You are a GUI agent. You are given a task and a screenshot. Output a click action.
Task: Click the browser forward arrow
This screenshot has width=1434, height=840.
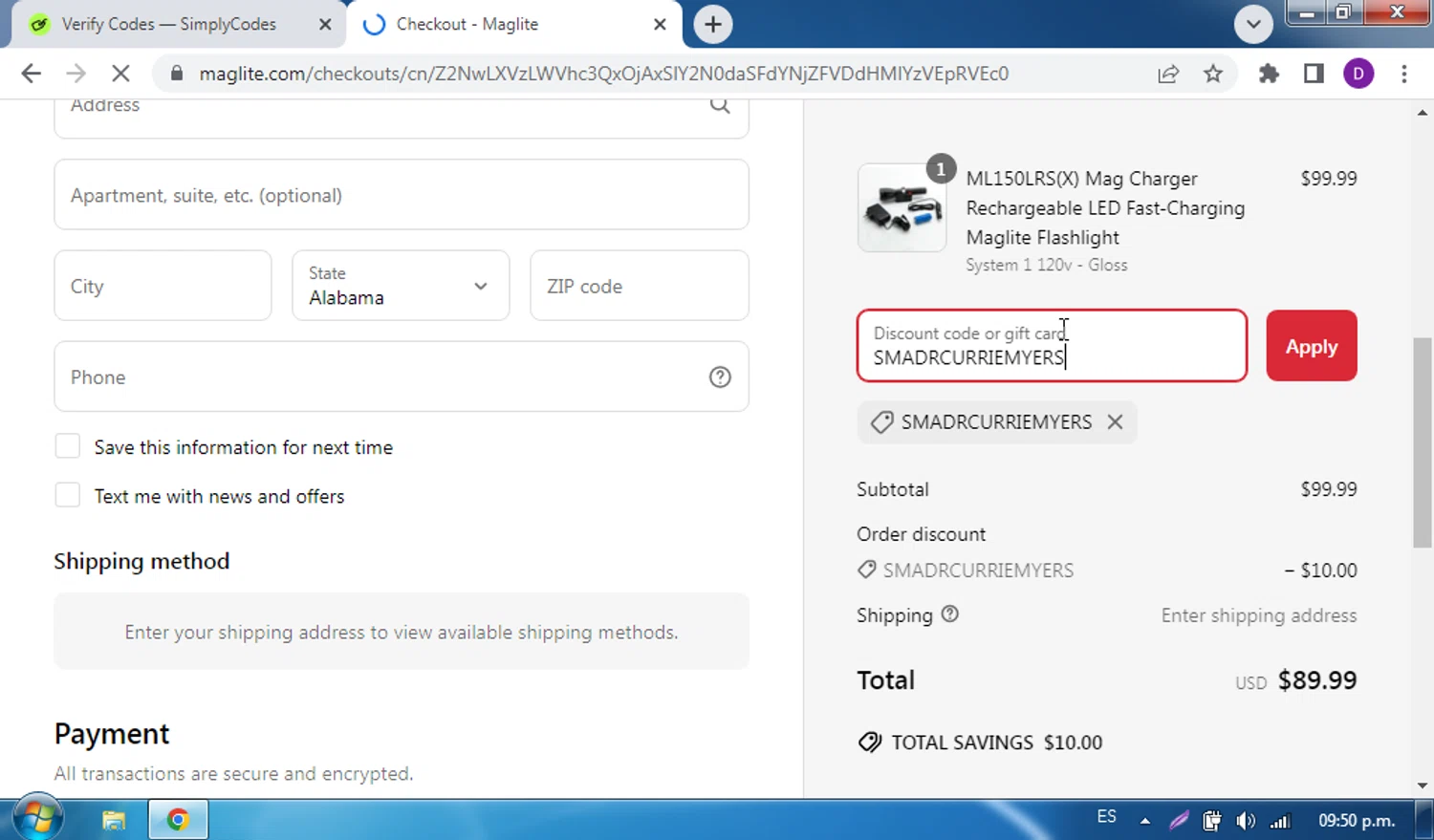pyautogui.click(x=76, y=74)
